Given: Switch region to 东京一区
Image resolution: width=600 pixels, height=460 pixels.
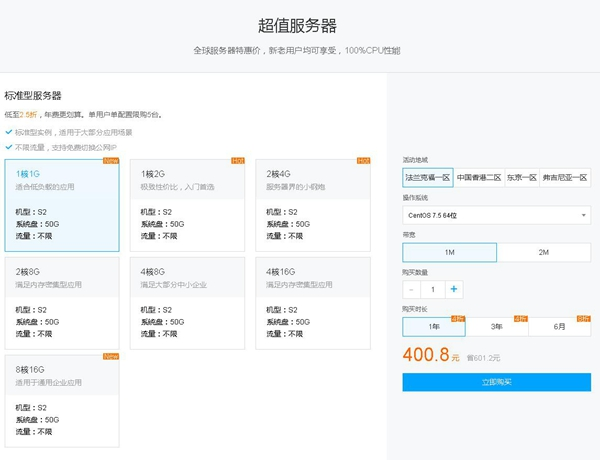Looking at the screenshot, I should coord(521,178).
